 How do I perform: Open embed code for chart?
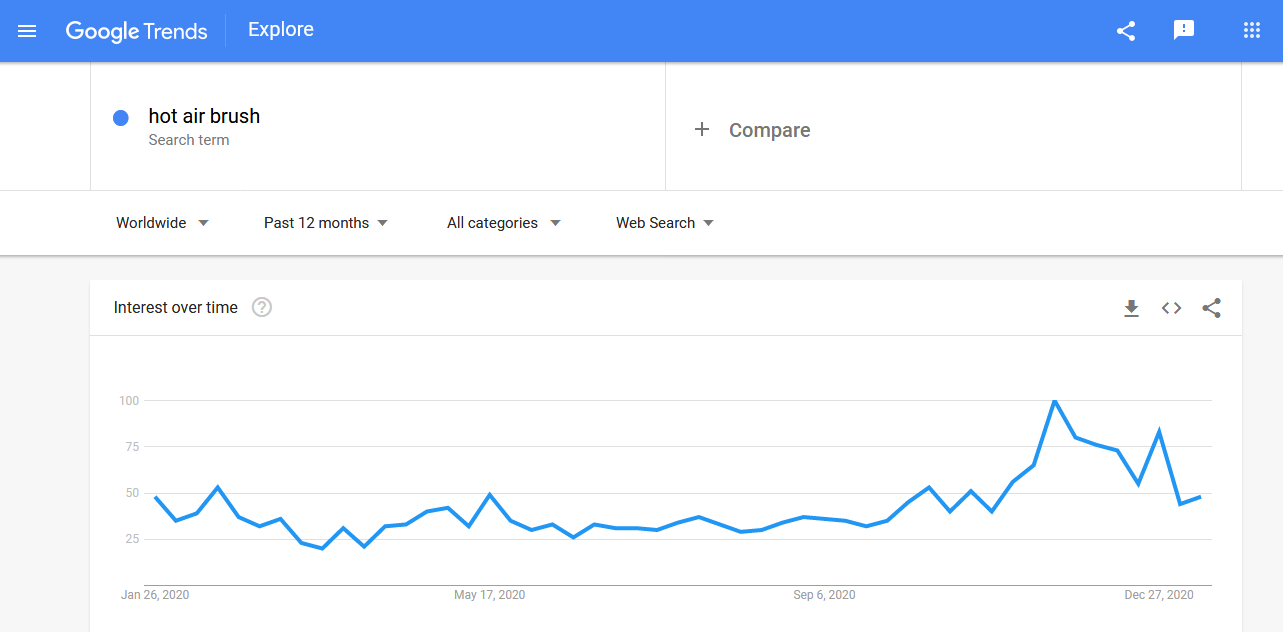tap(1172, 308)
